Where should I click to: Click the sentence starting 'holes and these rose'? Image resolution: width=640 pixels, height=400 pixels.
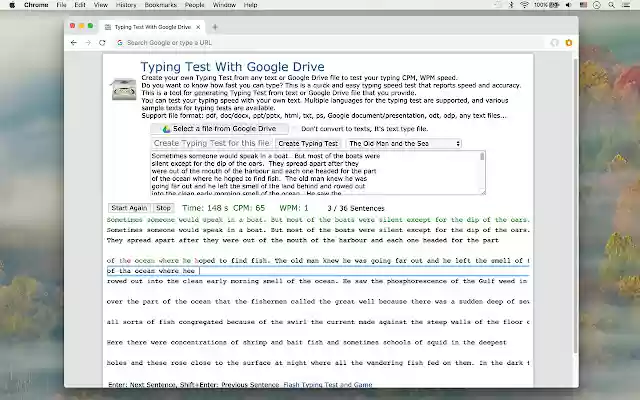click(318, 363)
